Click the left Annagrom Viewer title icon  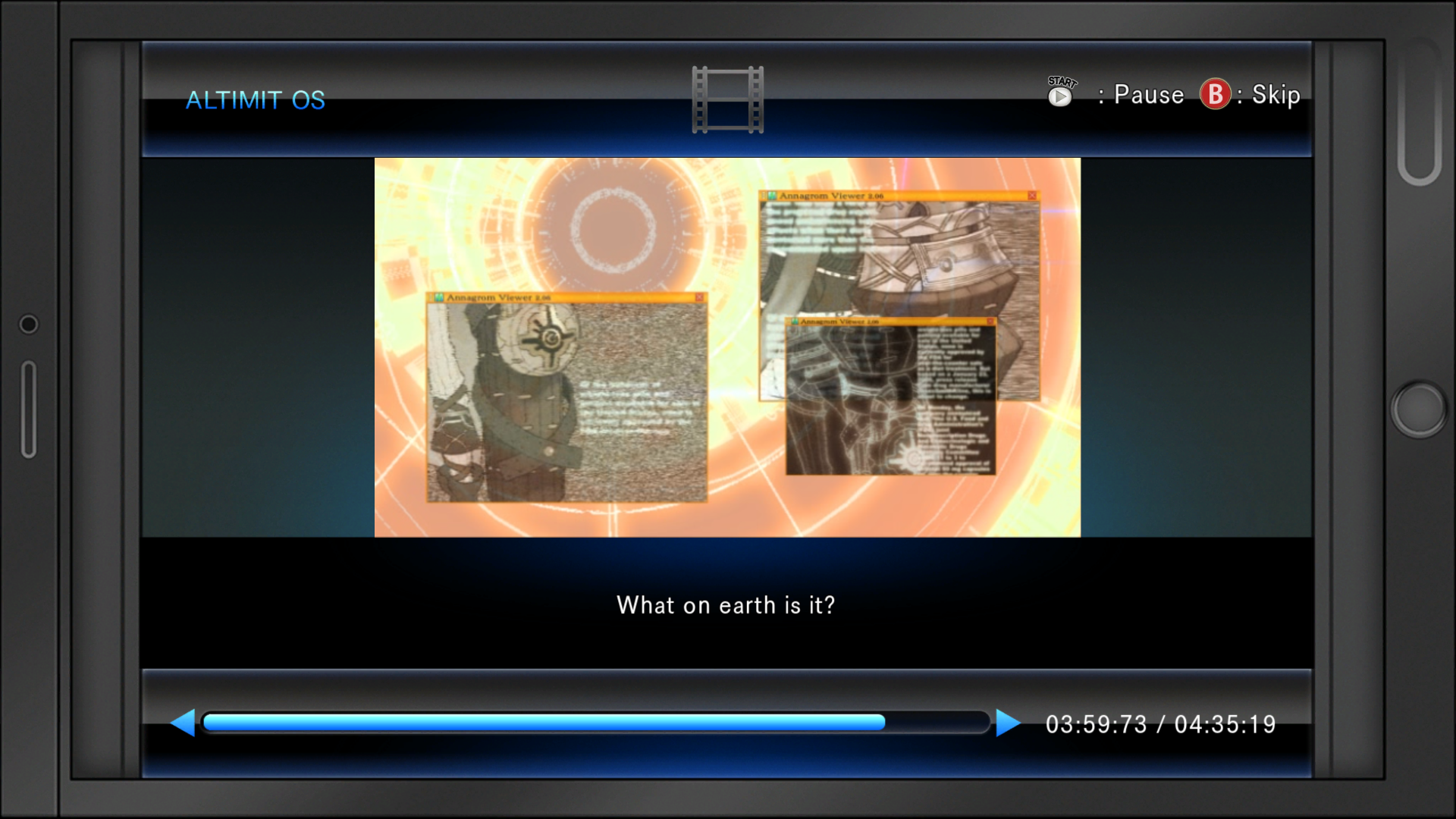point(438,297)
